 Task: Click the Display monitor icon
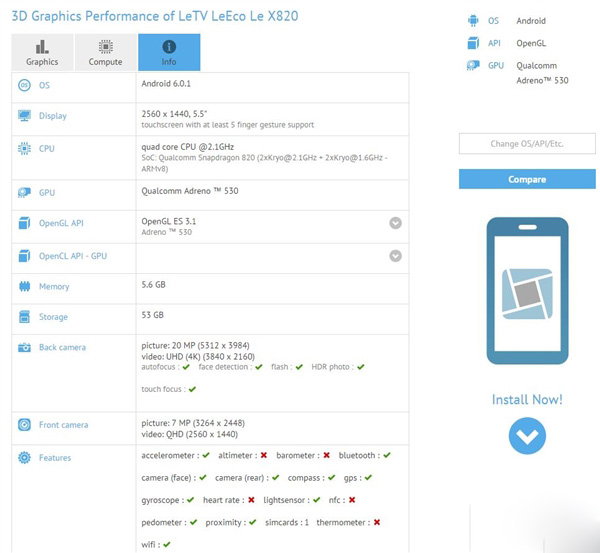[x=24, y=116]
